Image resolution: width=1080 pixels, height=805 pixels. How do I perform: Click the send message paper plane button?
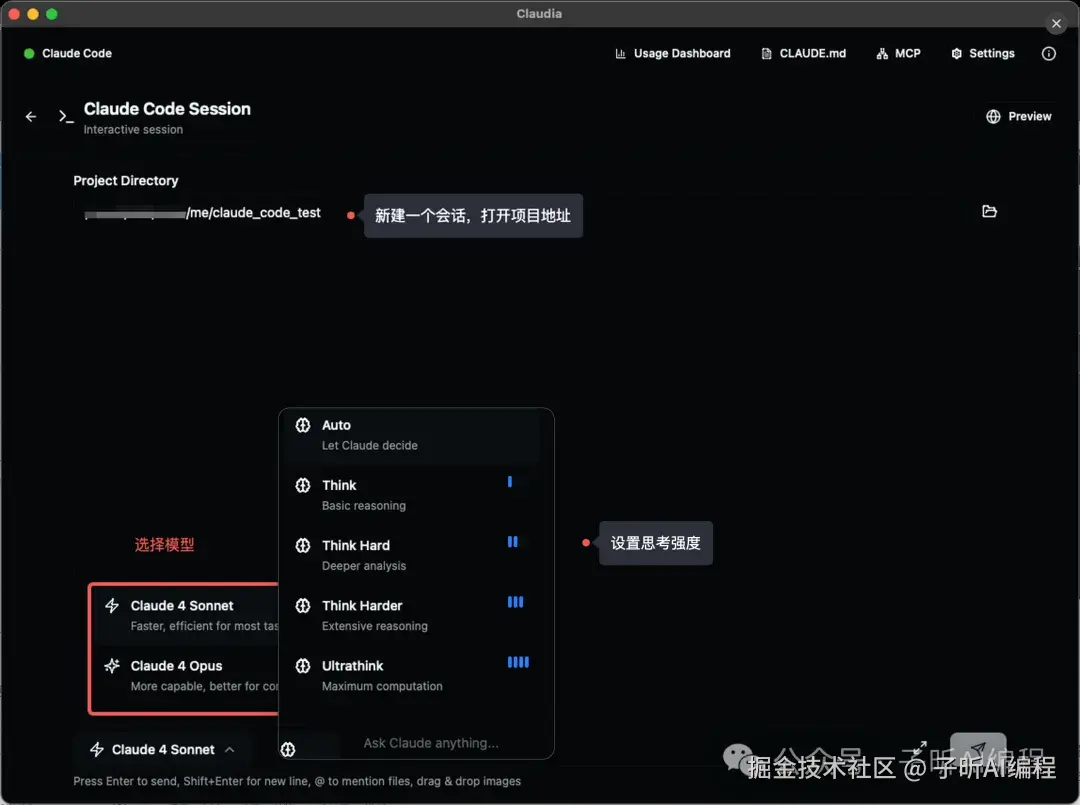coord(978,749)
